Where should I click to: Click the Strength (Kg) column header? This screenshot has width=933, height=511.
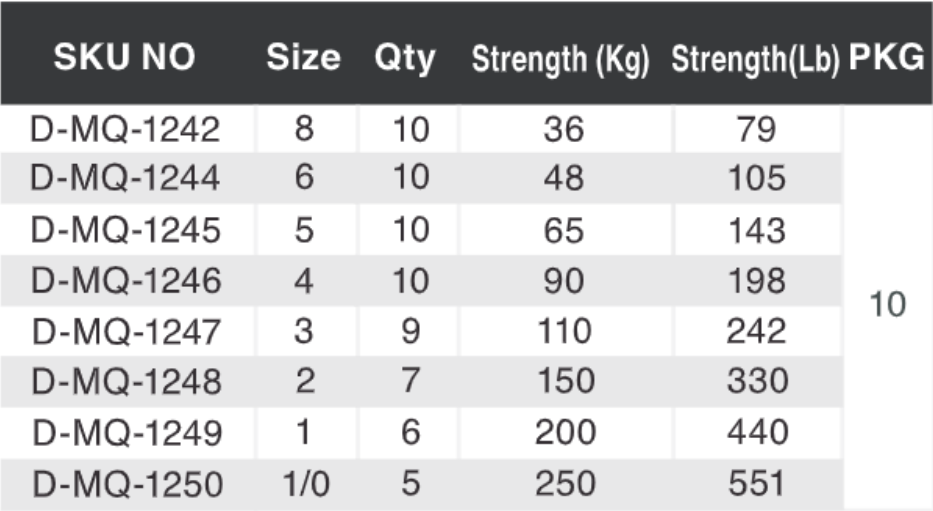561,60
